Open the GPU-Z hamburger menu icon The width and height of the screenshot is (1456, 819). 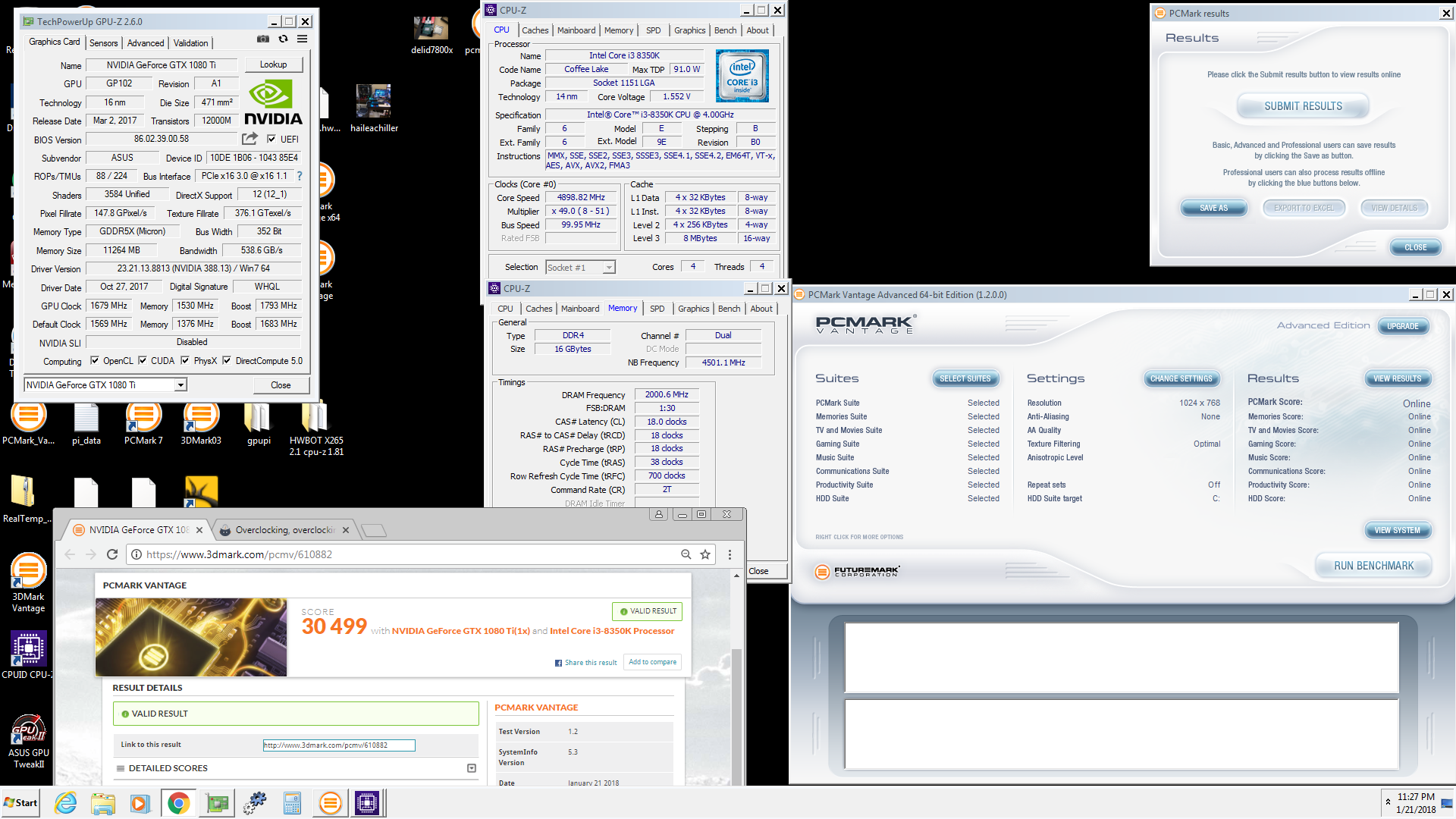click(x=302, y=39)
